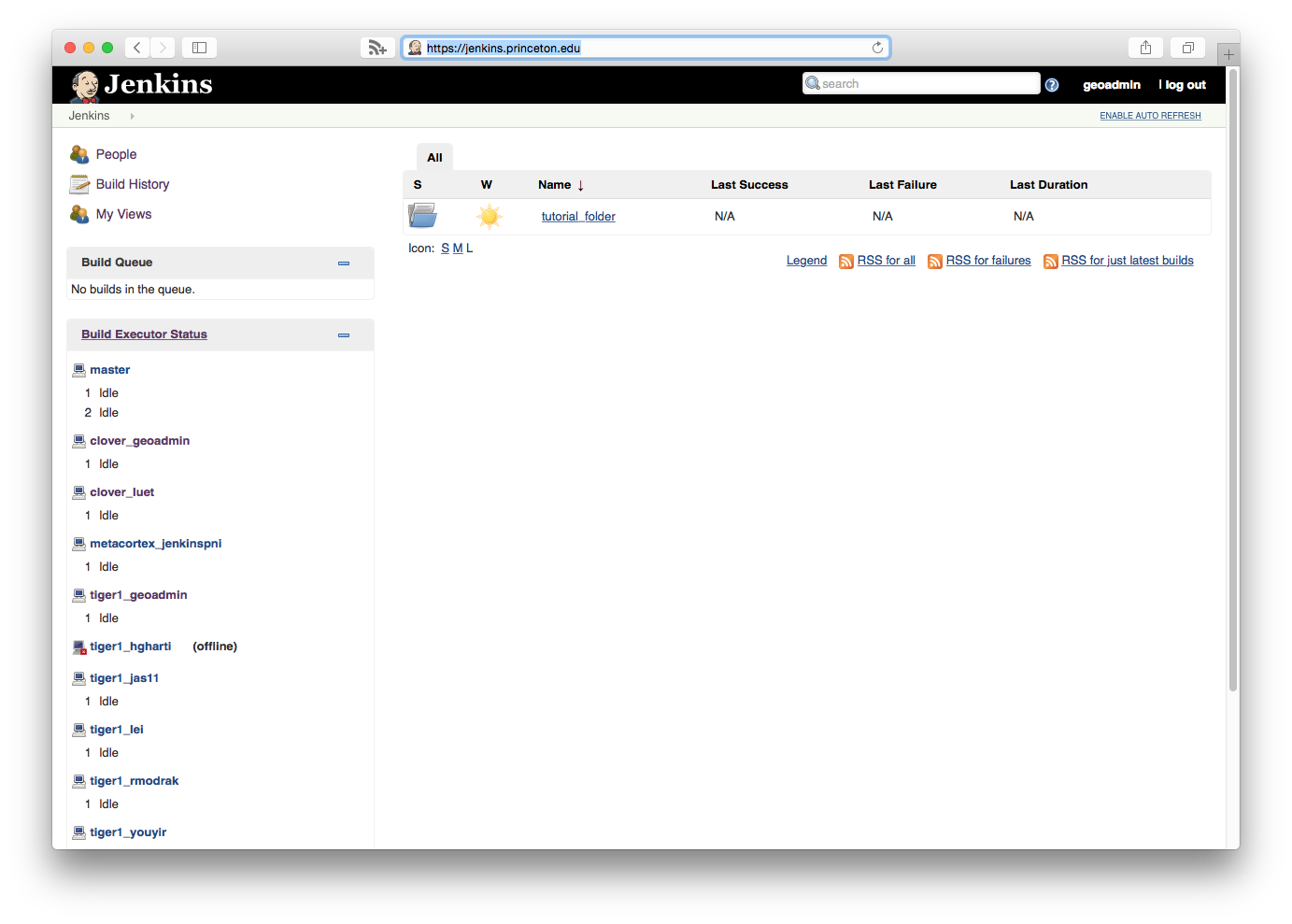Click the tiger1_jas11 computer icon
Image resolution: width=1292 pixels, height=924 pixels.
point(79,678)
